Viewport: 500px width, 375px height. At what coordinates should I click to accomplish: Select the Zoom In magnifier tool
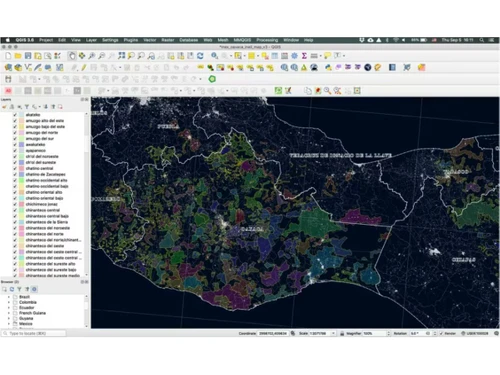tap(92, 56)
